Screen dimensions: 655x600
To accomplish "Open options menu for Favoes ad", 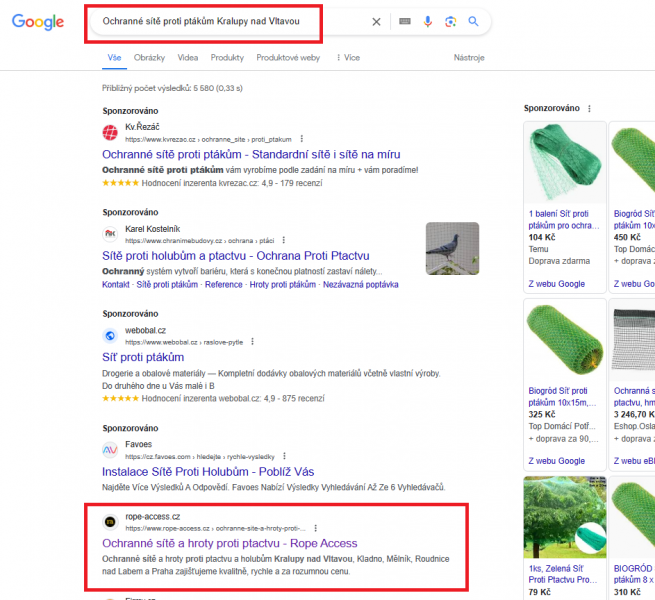I will [x=284, y=456].
